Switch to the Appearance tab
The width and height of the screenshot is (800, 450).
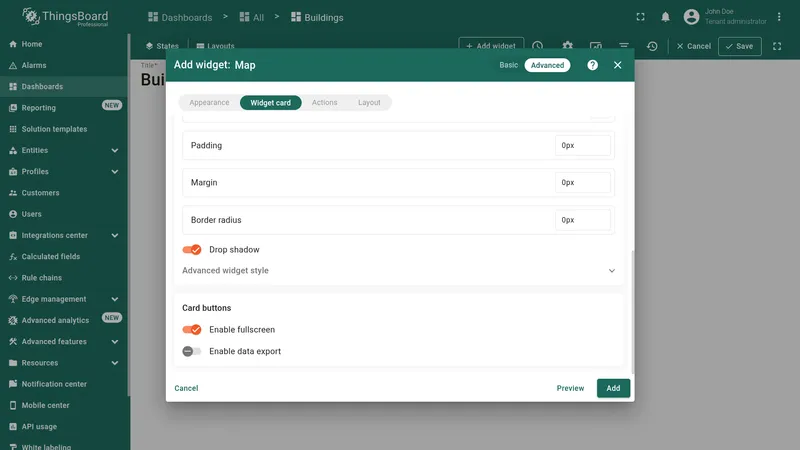209,103
